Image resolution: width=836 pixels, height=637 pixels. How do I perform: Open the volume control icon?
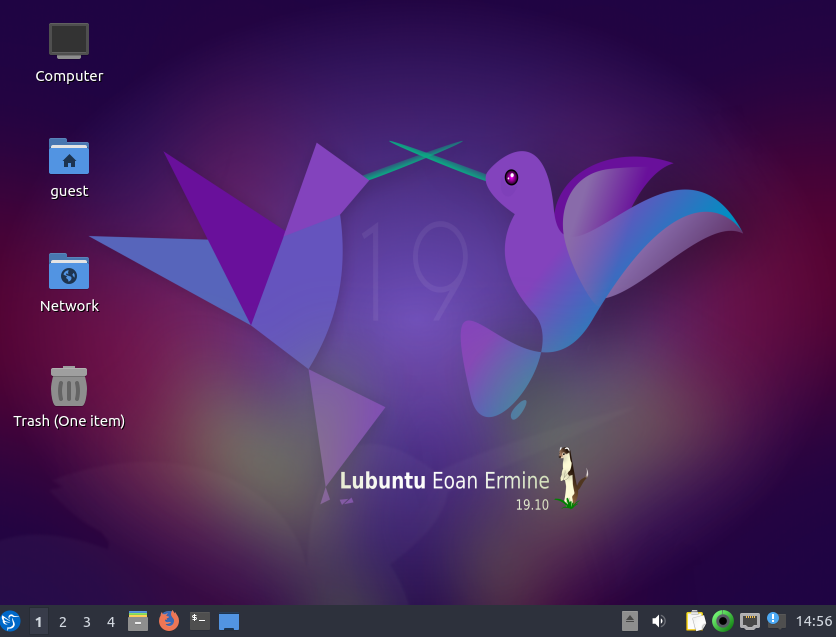pos(658,621)
